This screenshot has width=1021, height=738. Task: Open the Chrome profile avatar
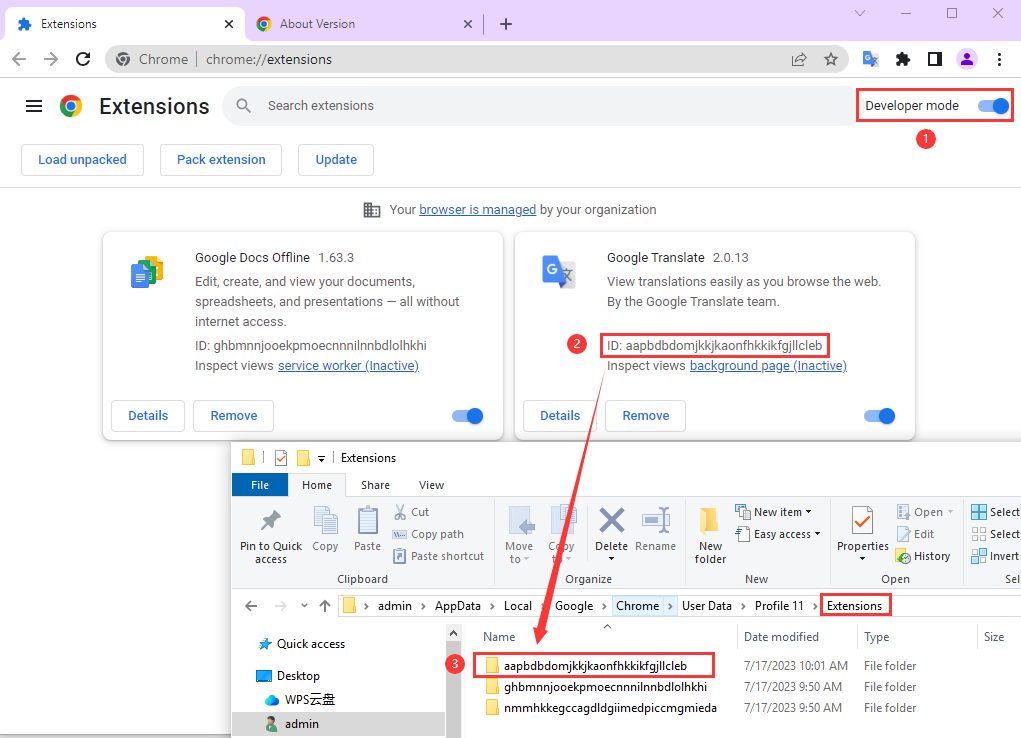967,59
